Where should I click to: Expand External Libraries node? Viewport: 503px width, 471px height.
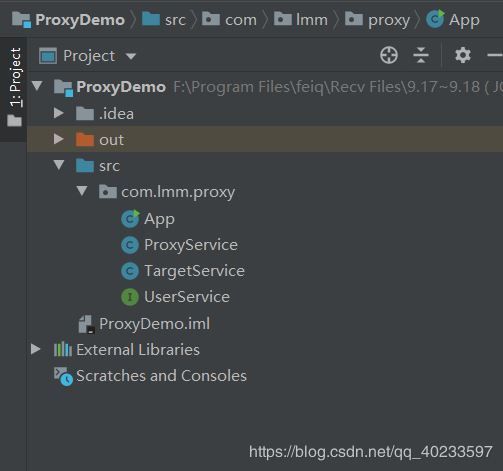point(36,349)
